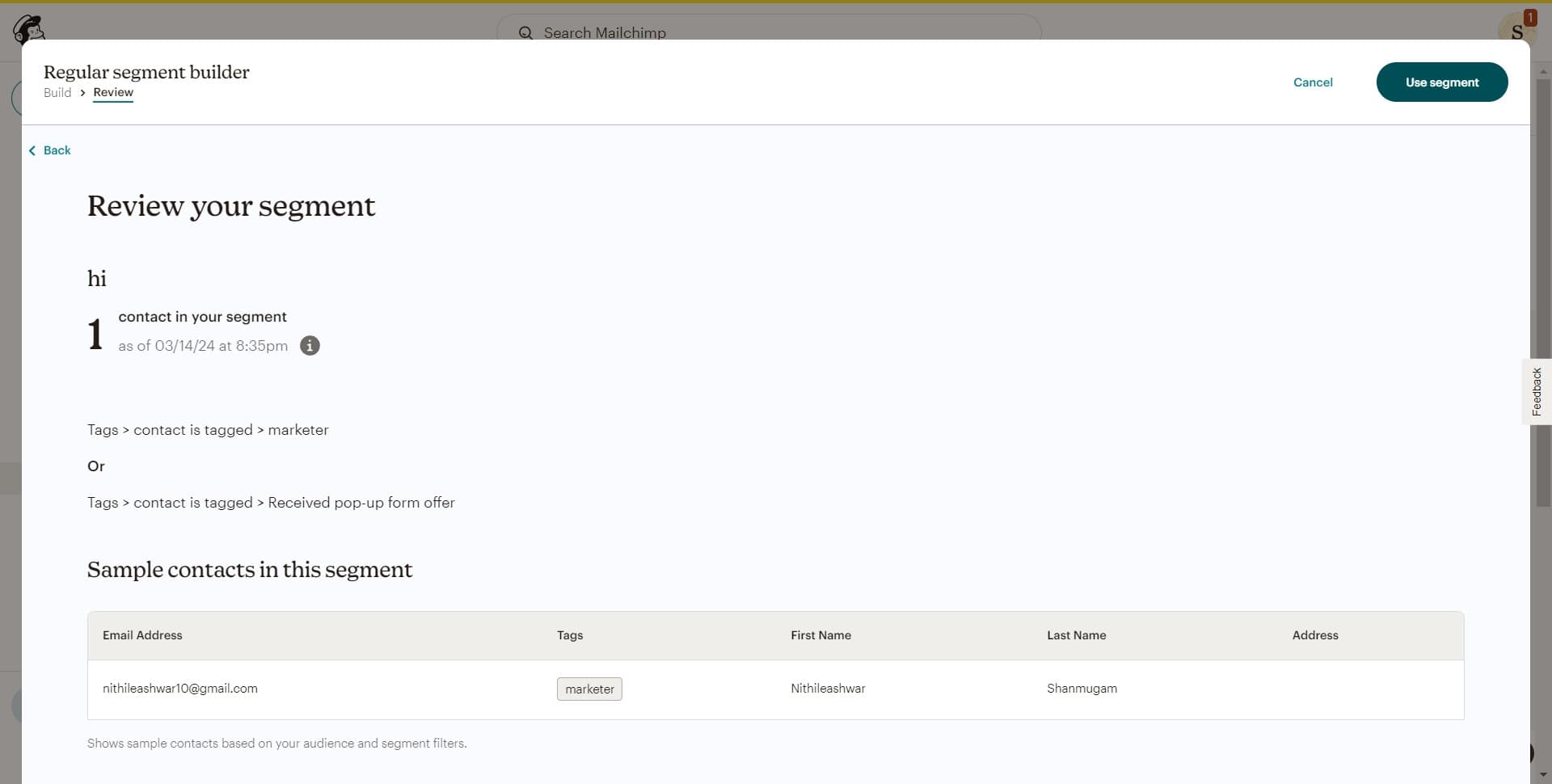This screenshot has width=1552, height=784.
Task: Click the search magnifier icon
Action: [525, 32]
